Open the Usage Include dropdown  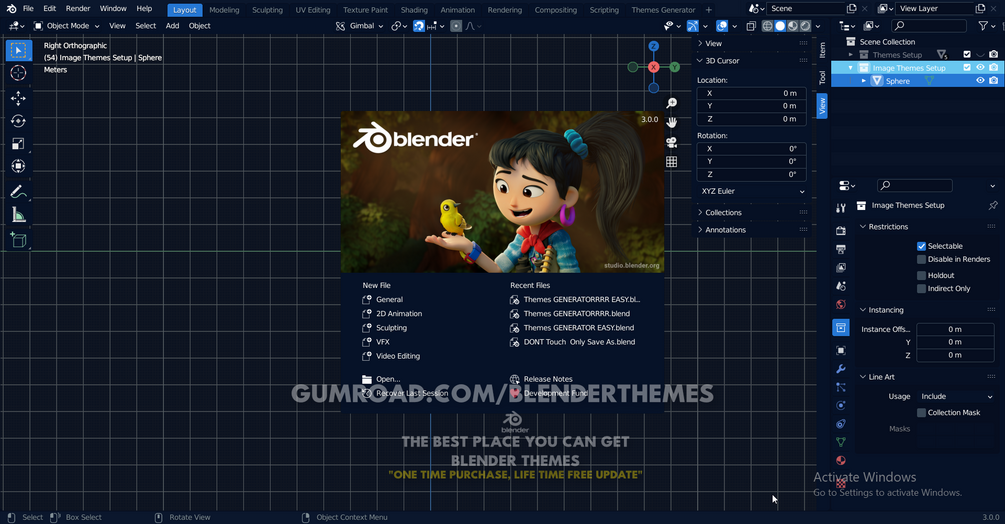956,397
